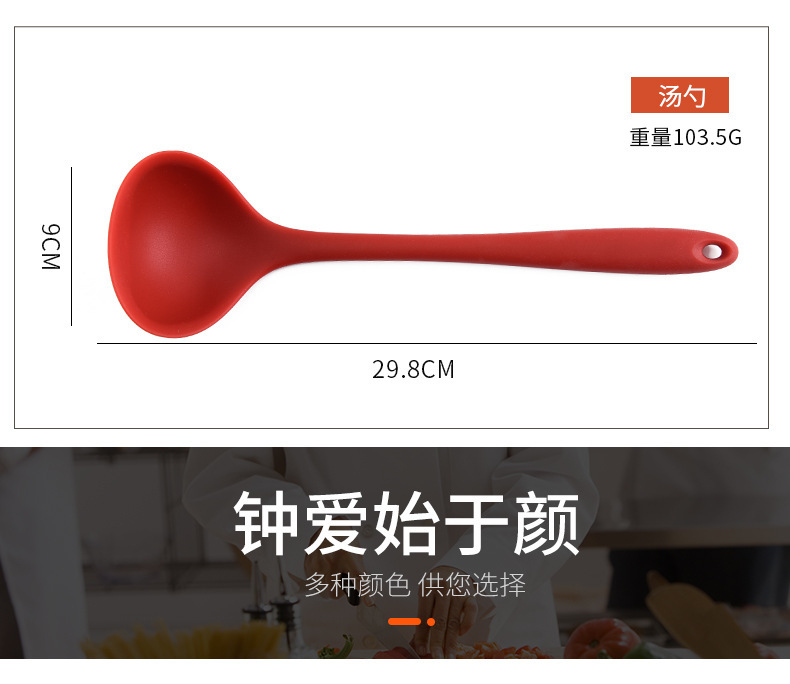Viewport: 790px width, 684px height.
Task: Click the 29.8CM length label
Action: [x=413, y=370]
